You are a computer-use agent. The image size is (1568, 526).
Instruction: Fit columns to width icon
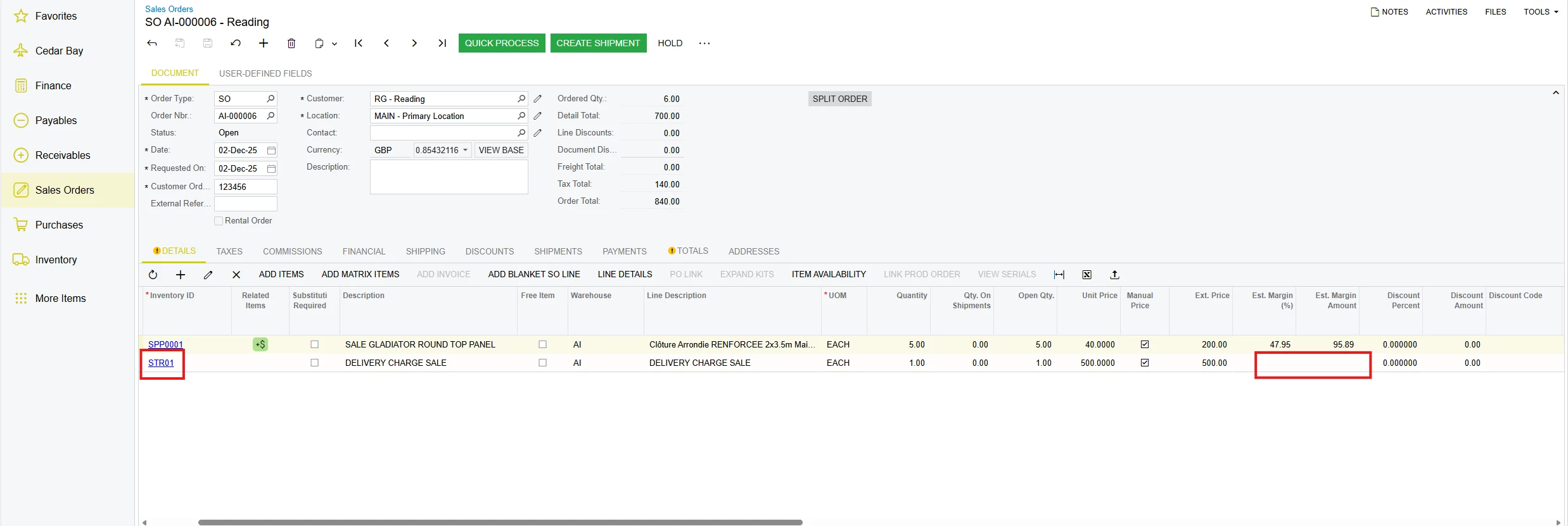[x=1059, y=275]
